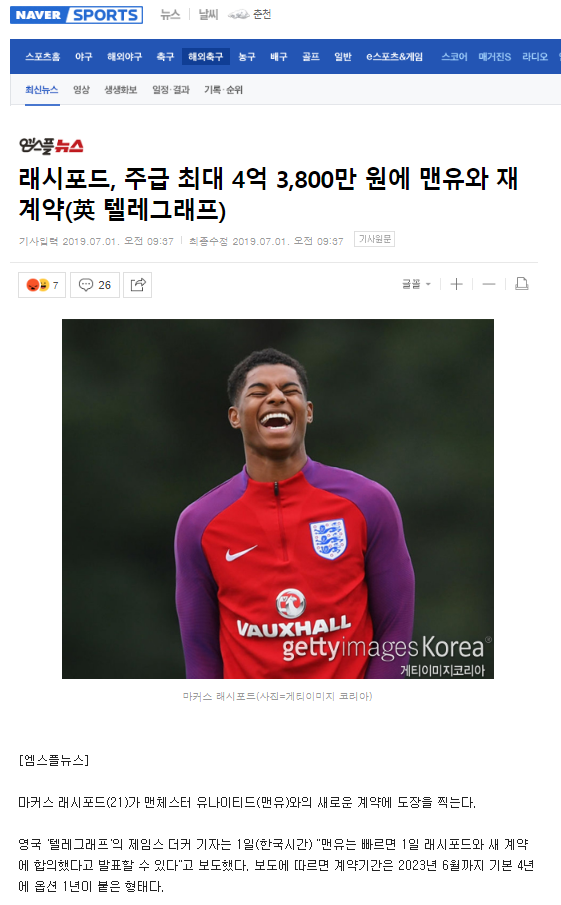
Task: Open the emoji reactions button
Action: click(x=42, y=285)
